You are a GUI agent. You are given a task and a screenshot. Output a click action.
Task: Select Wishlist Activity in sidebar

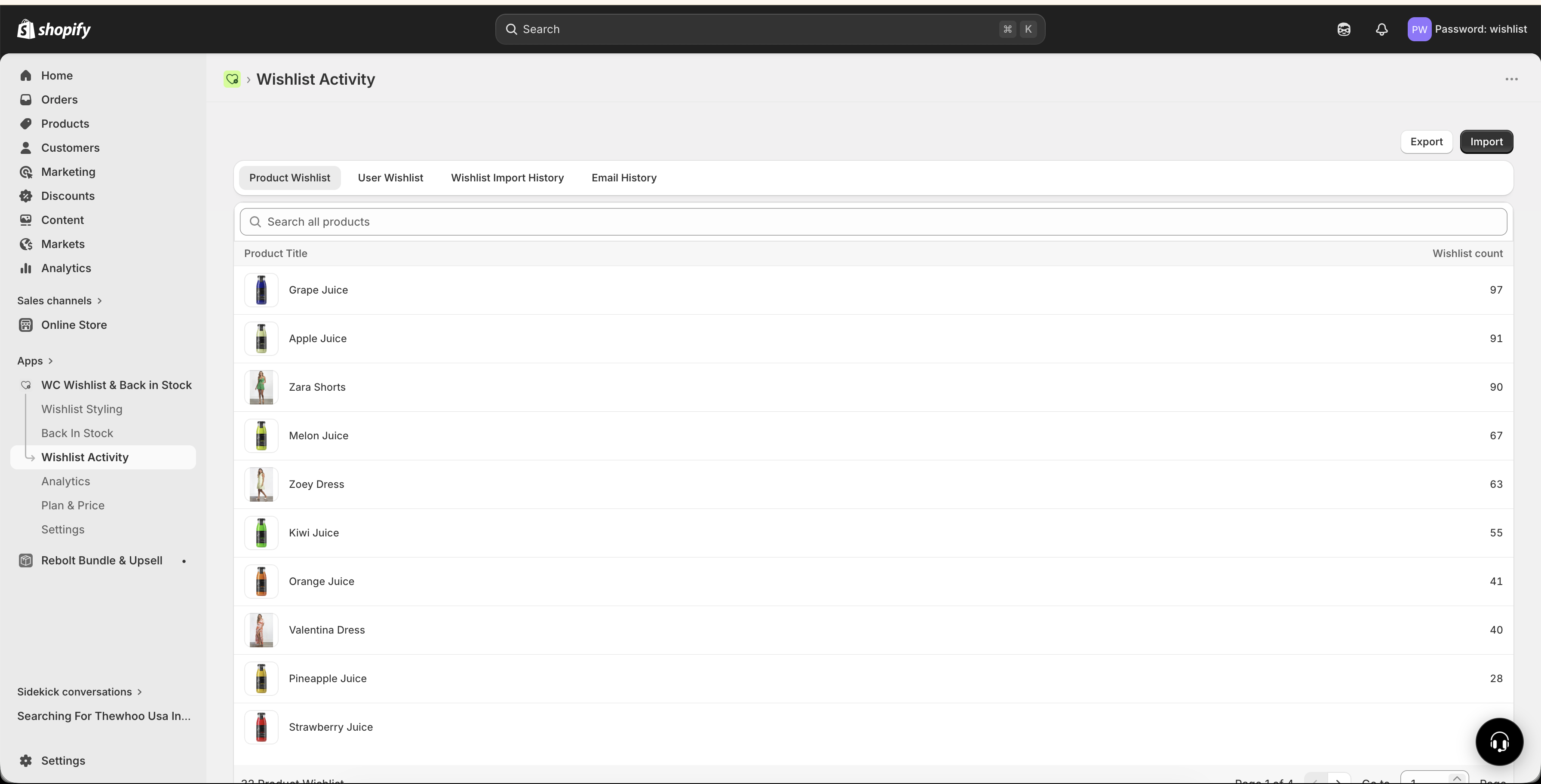tap(104, 457)
